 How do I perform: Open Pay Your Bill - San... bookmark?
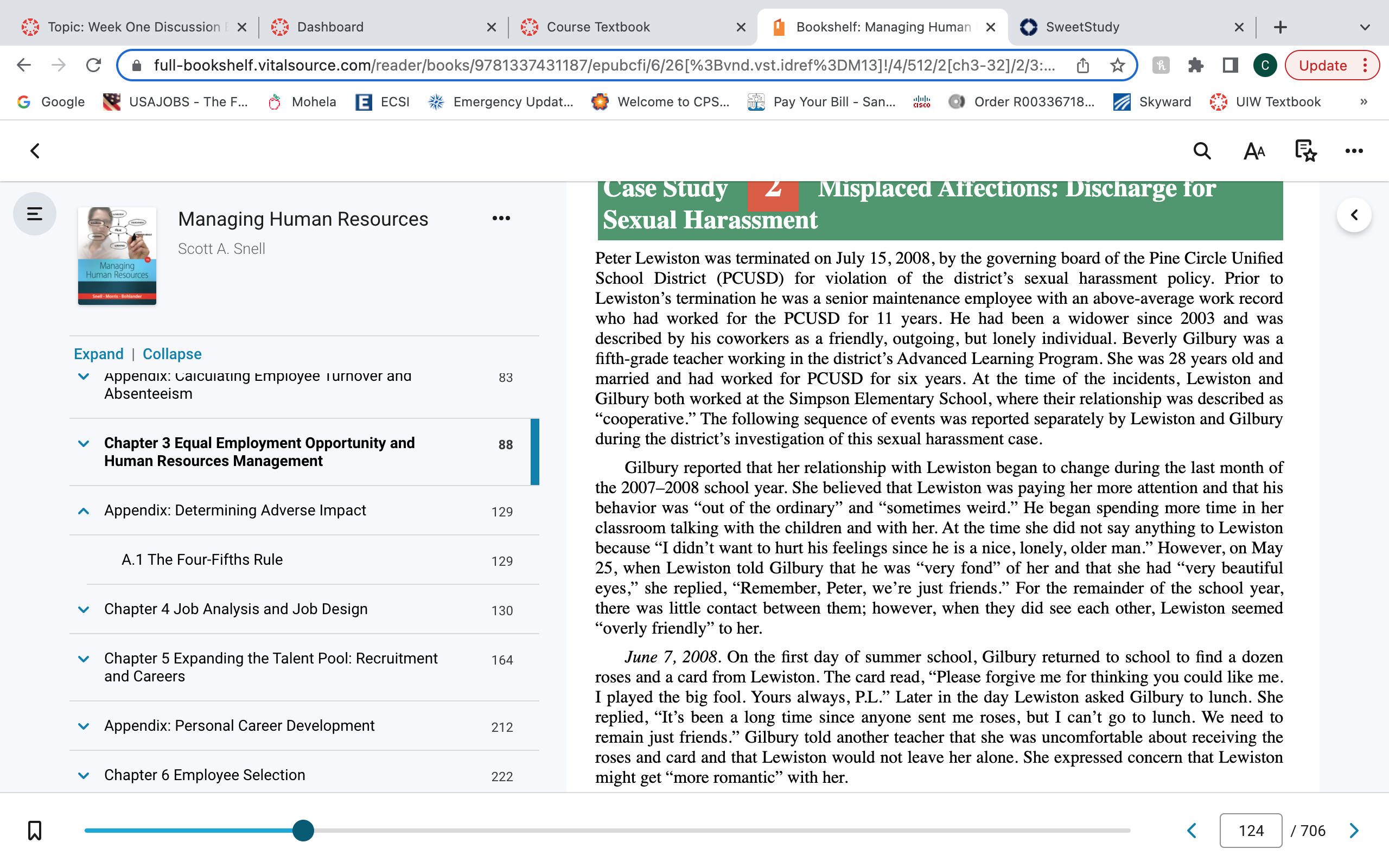pyautogui.click(x=822, y=101)
